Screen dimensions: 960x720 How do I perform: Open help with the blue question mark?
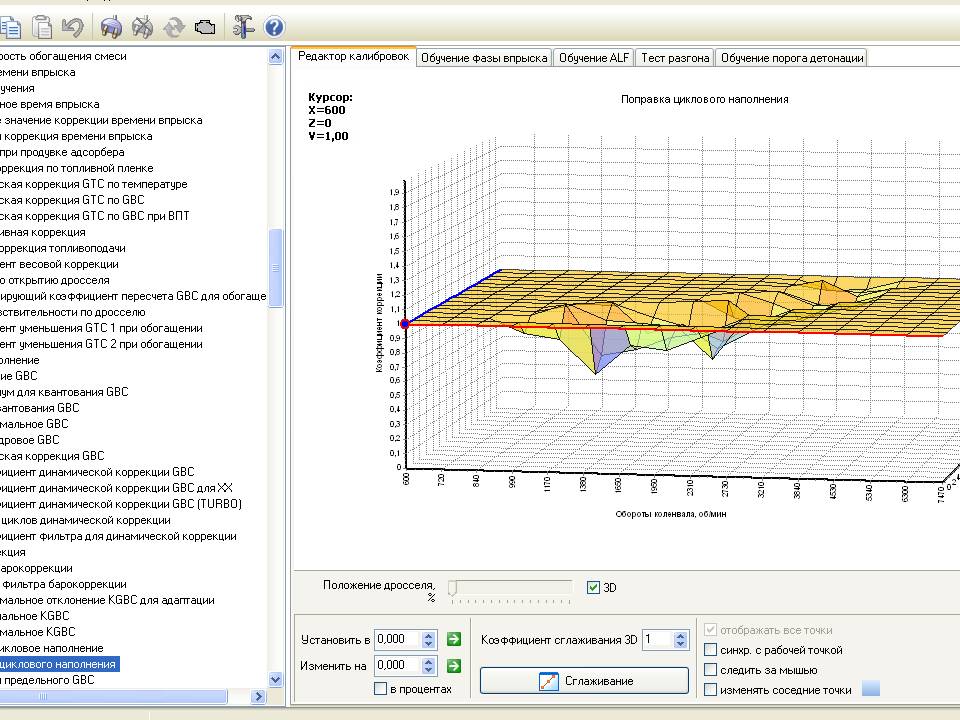click(274, 28)
